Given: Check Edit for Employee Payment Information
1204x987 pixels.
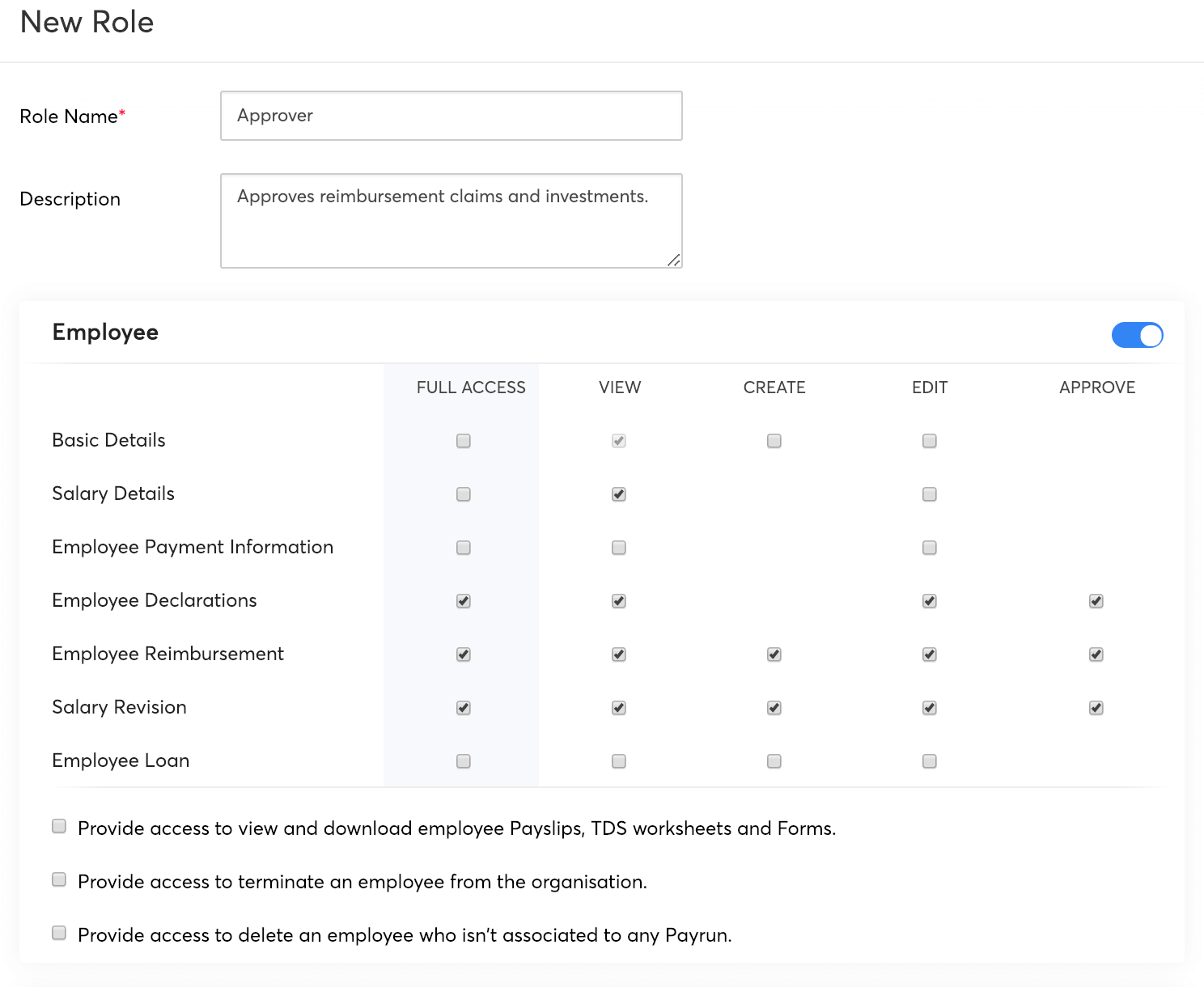Looking at the screenshot, I should click(x=930, y=548).
